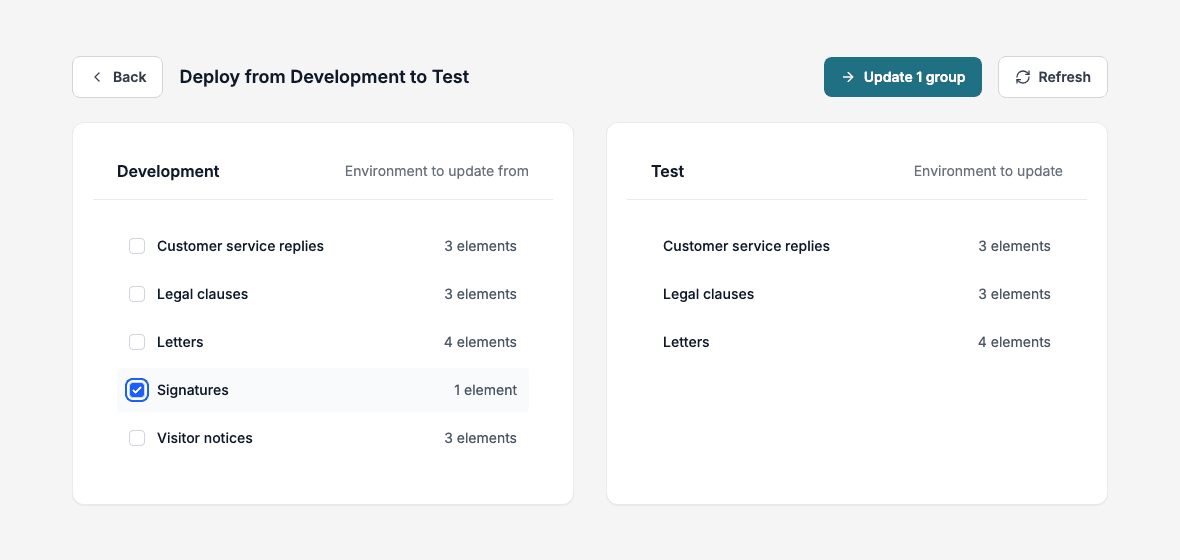This screenshot has width=1180, height=560.
Task: Select the Letters group checkbox
Action: (137, 342)
